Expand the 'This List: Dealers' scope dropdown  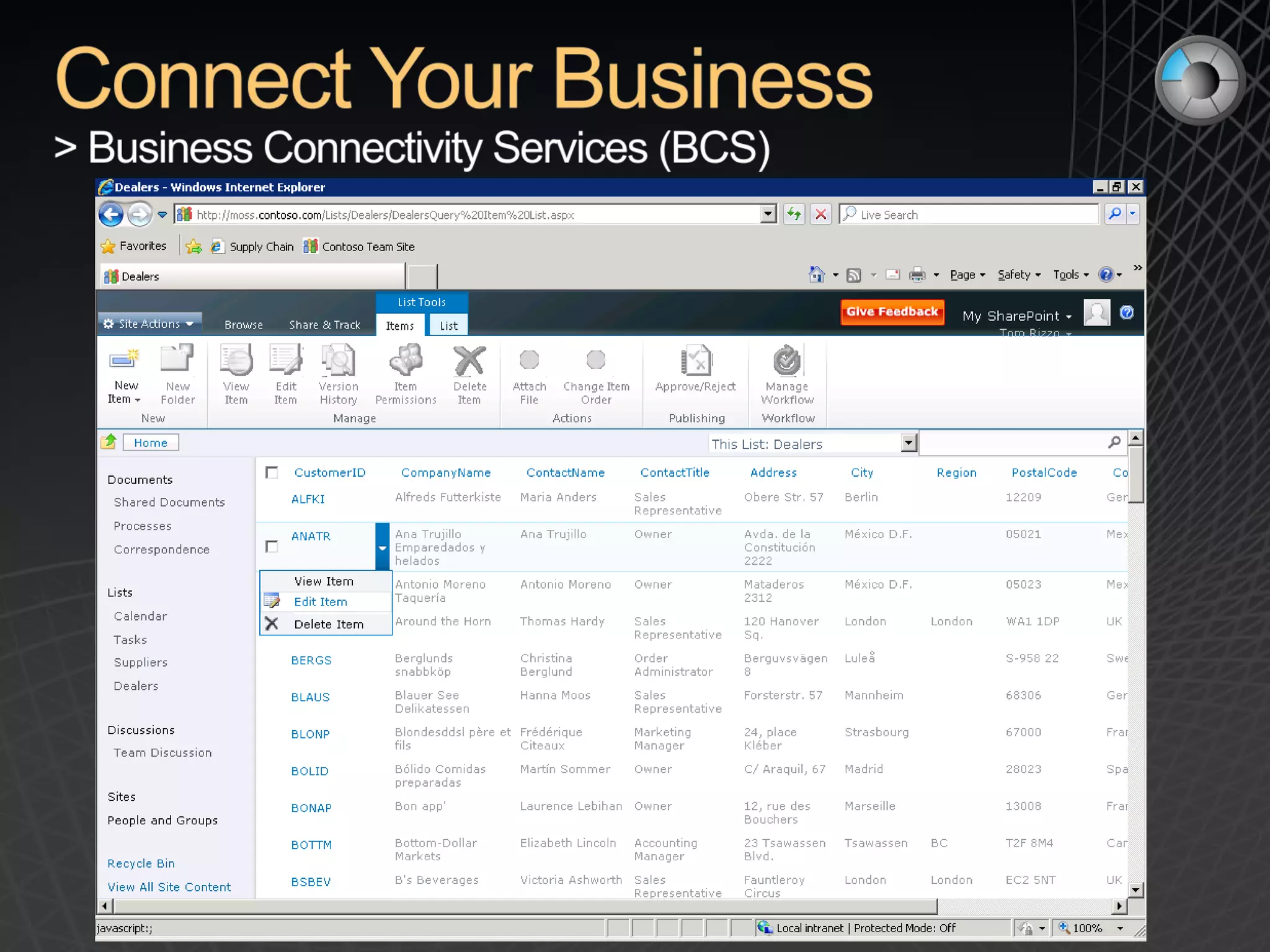(x=908, y=443)
